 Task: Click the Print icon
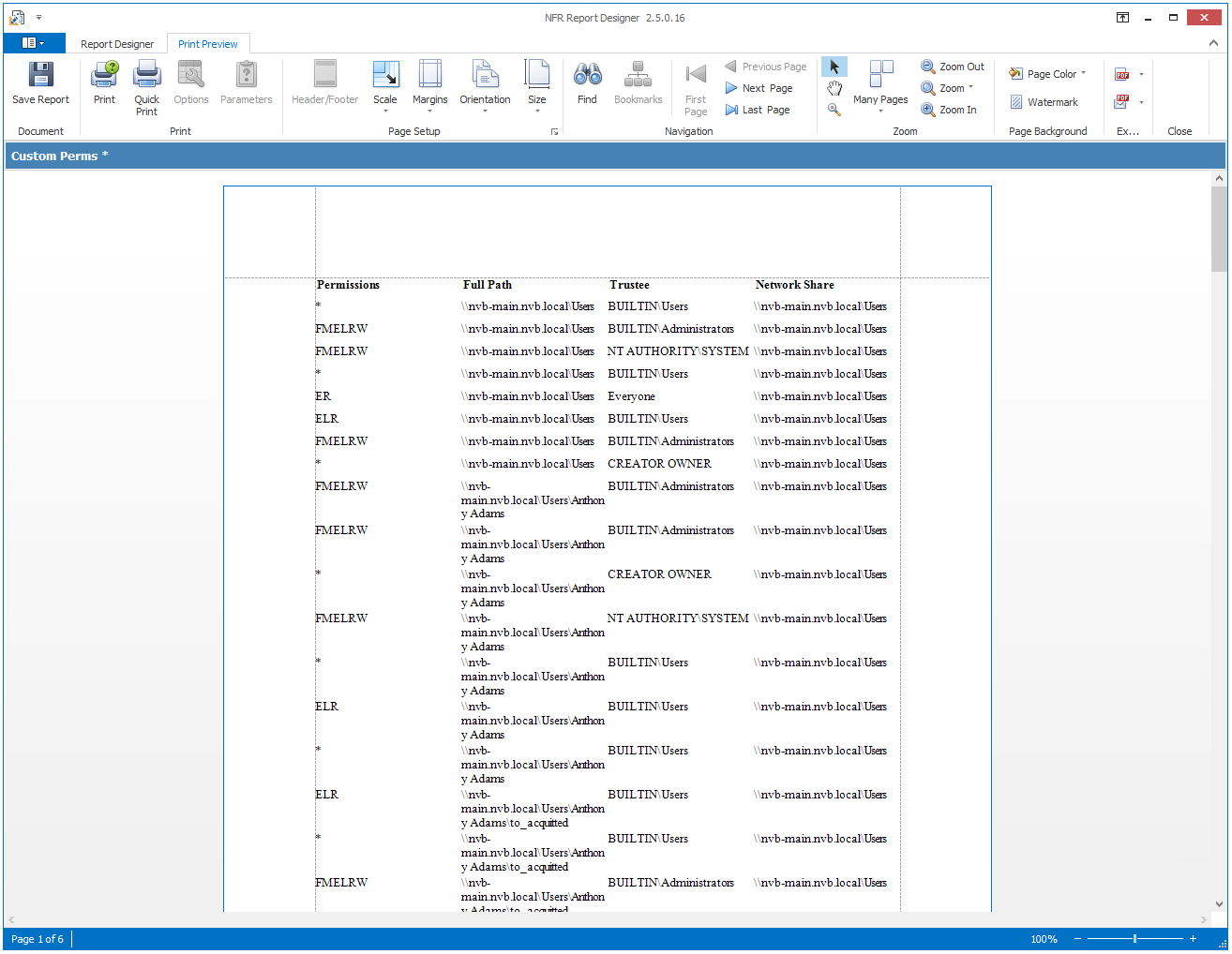(x=104, y=82)
